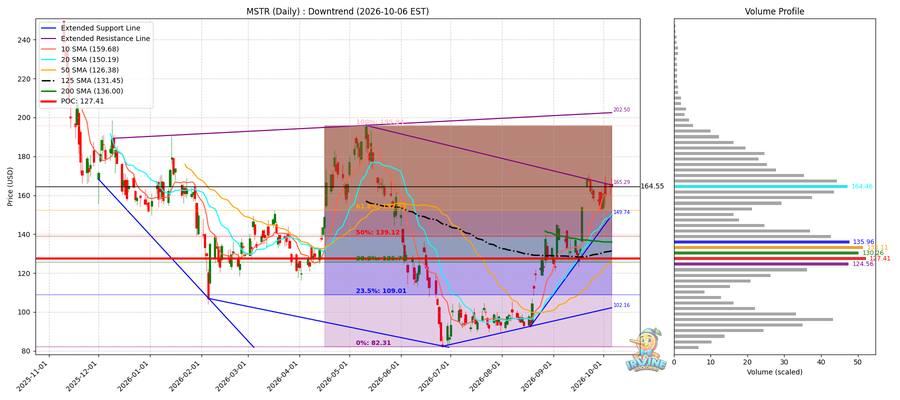Click the cyan line sample beside 20 SMA legend

48,59
